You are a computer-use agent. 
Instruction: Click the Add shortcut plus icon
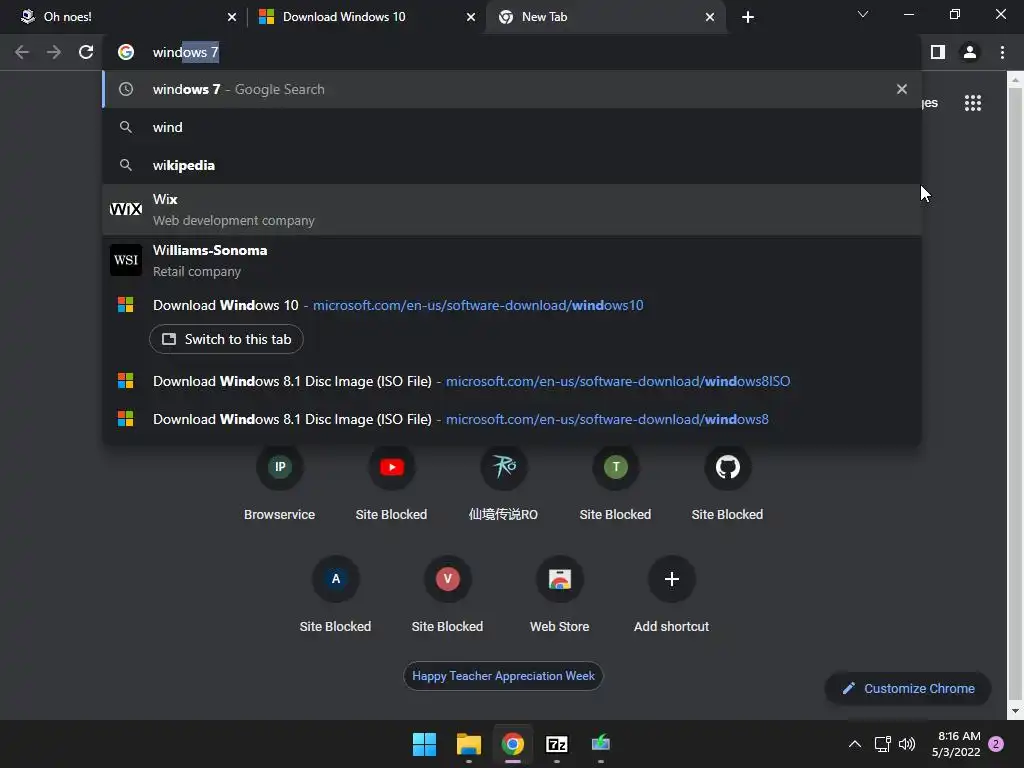671,579
